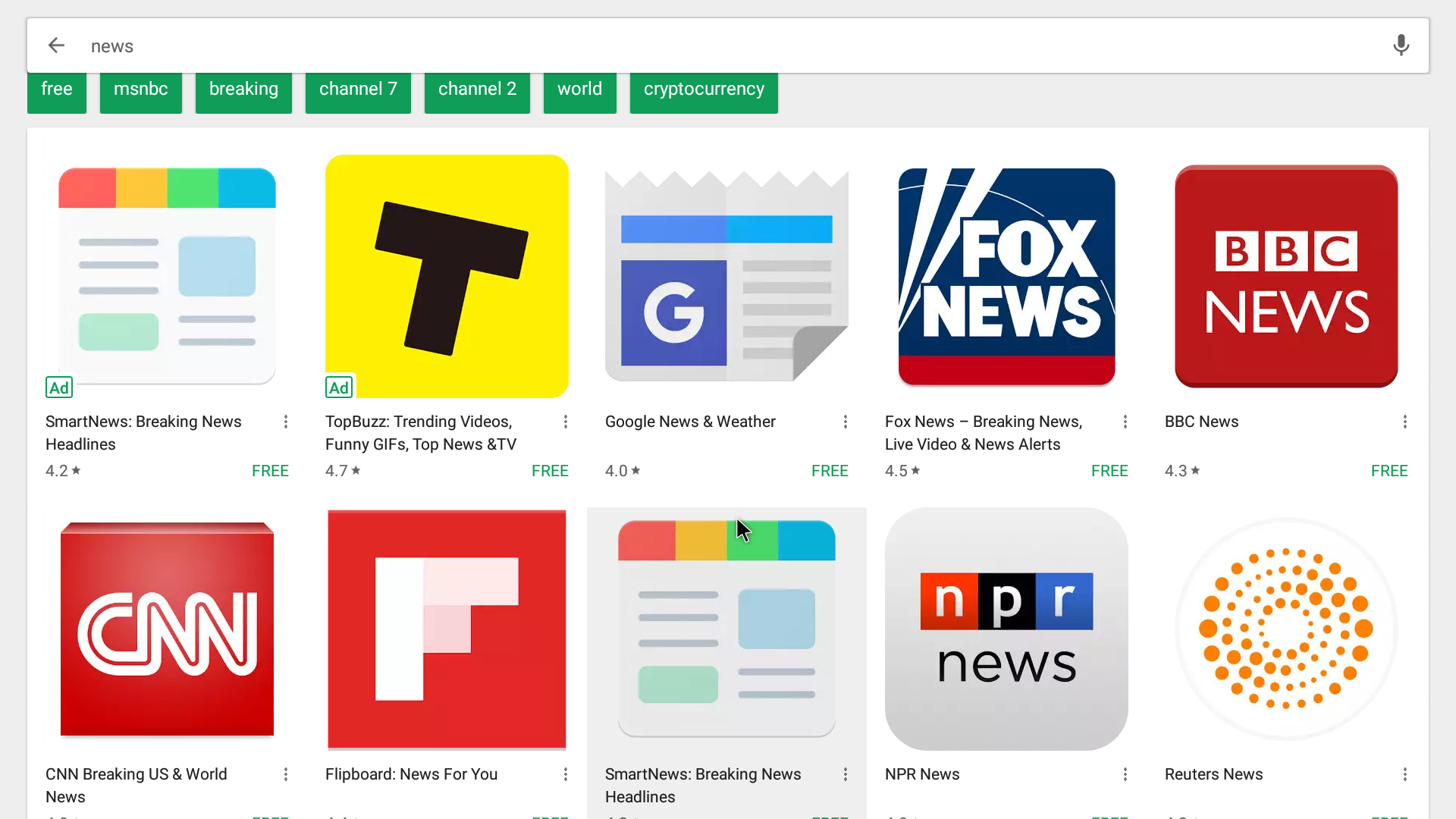Select the 'cryptocurrency' filter chip
This screenshot has height=819, width=1456.
tap(704, 91)
